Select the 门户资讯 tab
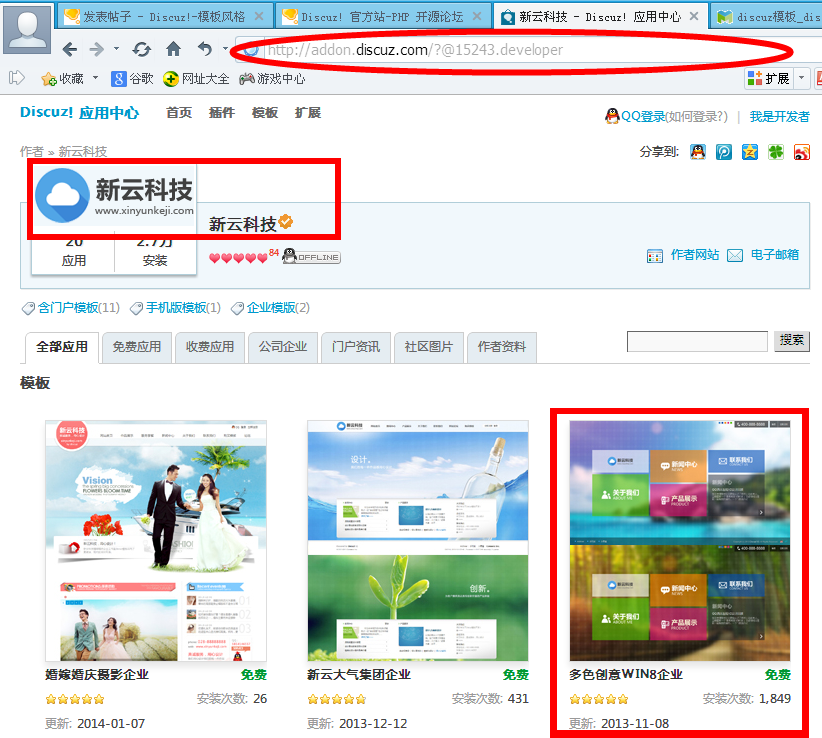Image resolution: width=822 pixels, height=738 pixels. tap(356, 347)
